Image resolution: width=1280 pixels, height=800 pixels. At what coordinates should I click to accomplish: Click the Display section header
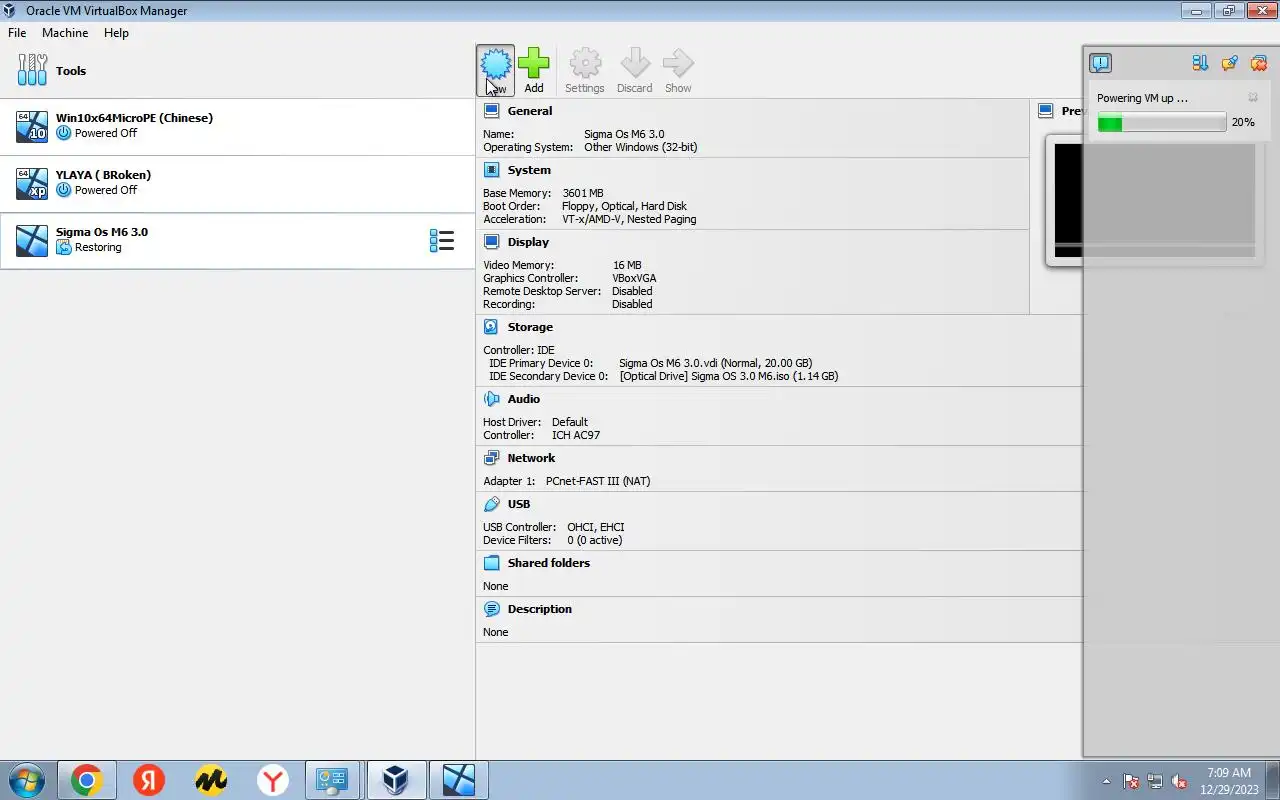528,242
